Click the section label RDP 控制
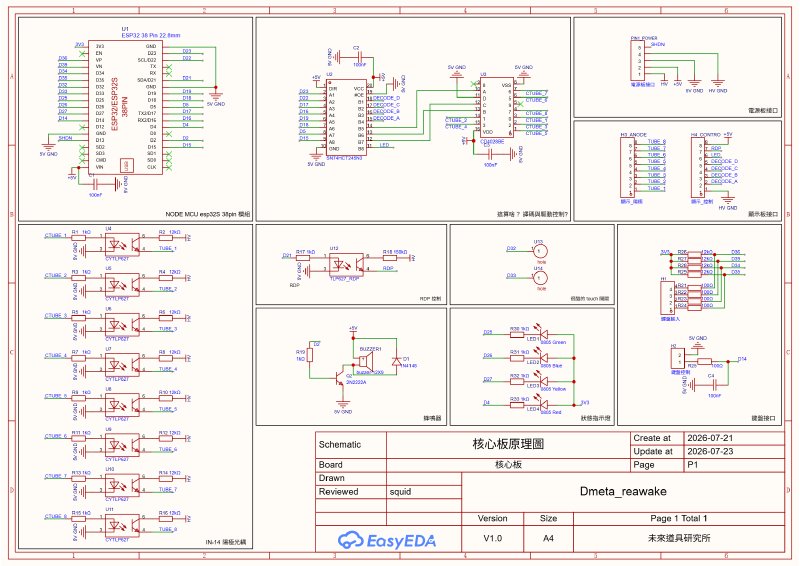The width and height of the screenshot is (800, 566). (x=430, y=299)
